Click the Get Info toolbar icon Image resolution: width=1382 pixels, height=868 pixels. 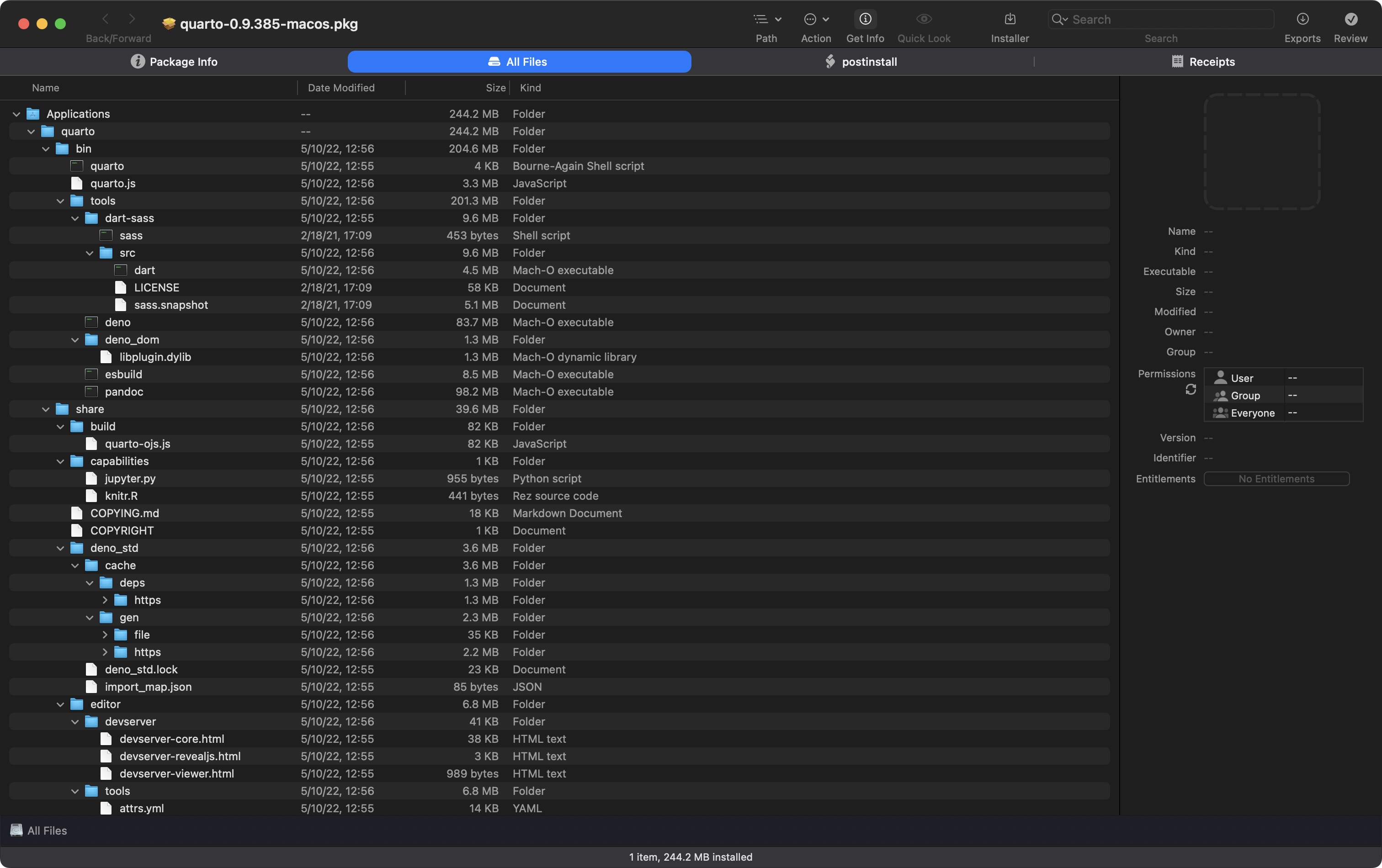point(865,20)
